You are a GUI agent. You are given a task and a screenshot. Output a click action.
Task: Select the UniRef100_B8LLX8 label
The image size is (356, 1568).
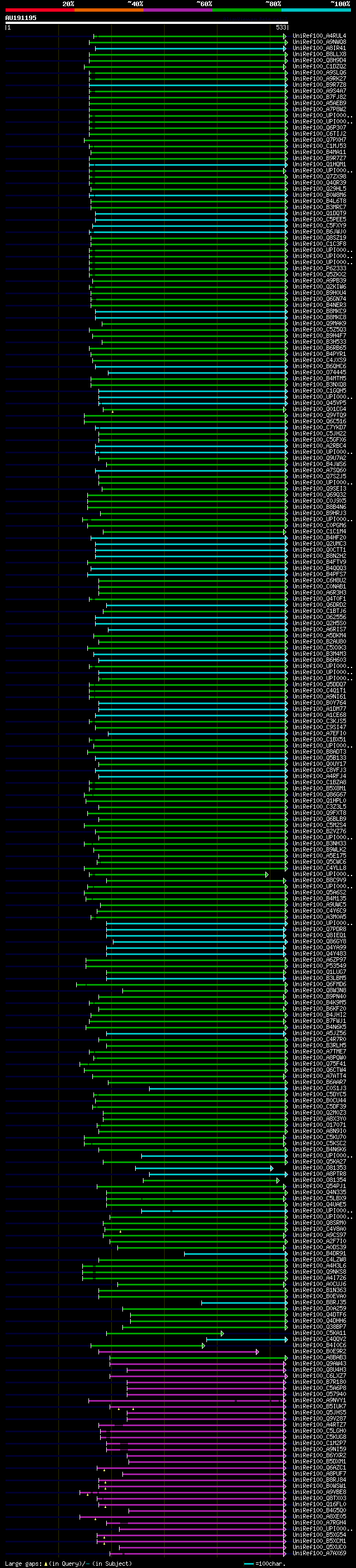(319, 54)
